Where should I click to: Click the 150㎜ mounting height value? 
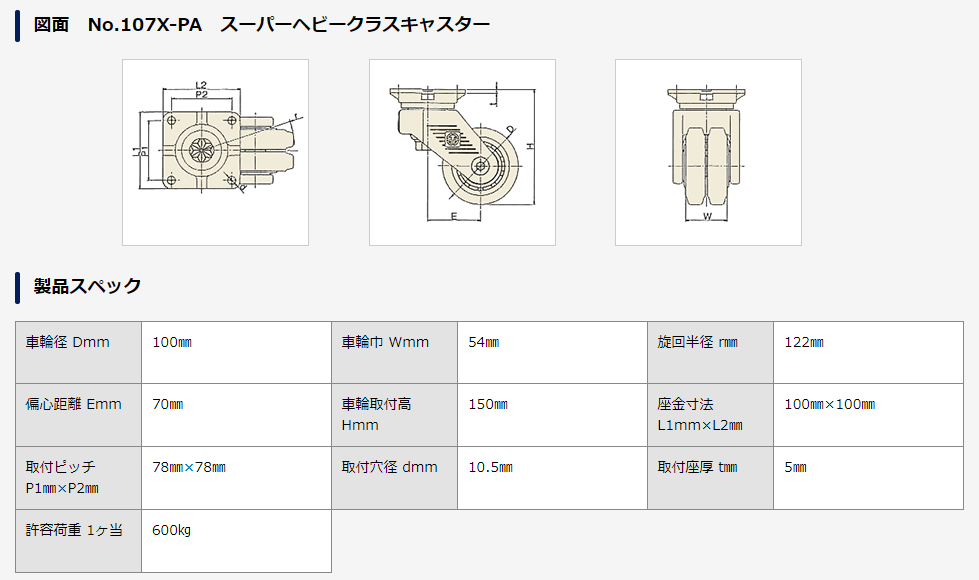tap(488, 404)
